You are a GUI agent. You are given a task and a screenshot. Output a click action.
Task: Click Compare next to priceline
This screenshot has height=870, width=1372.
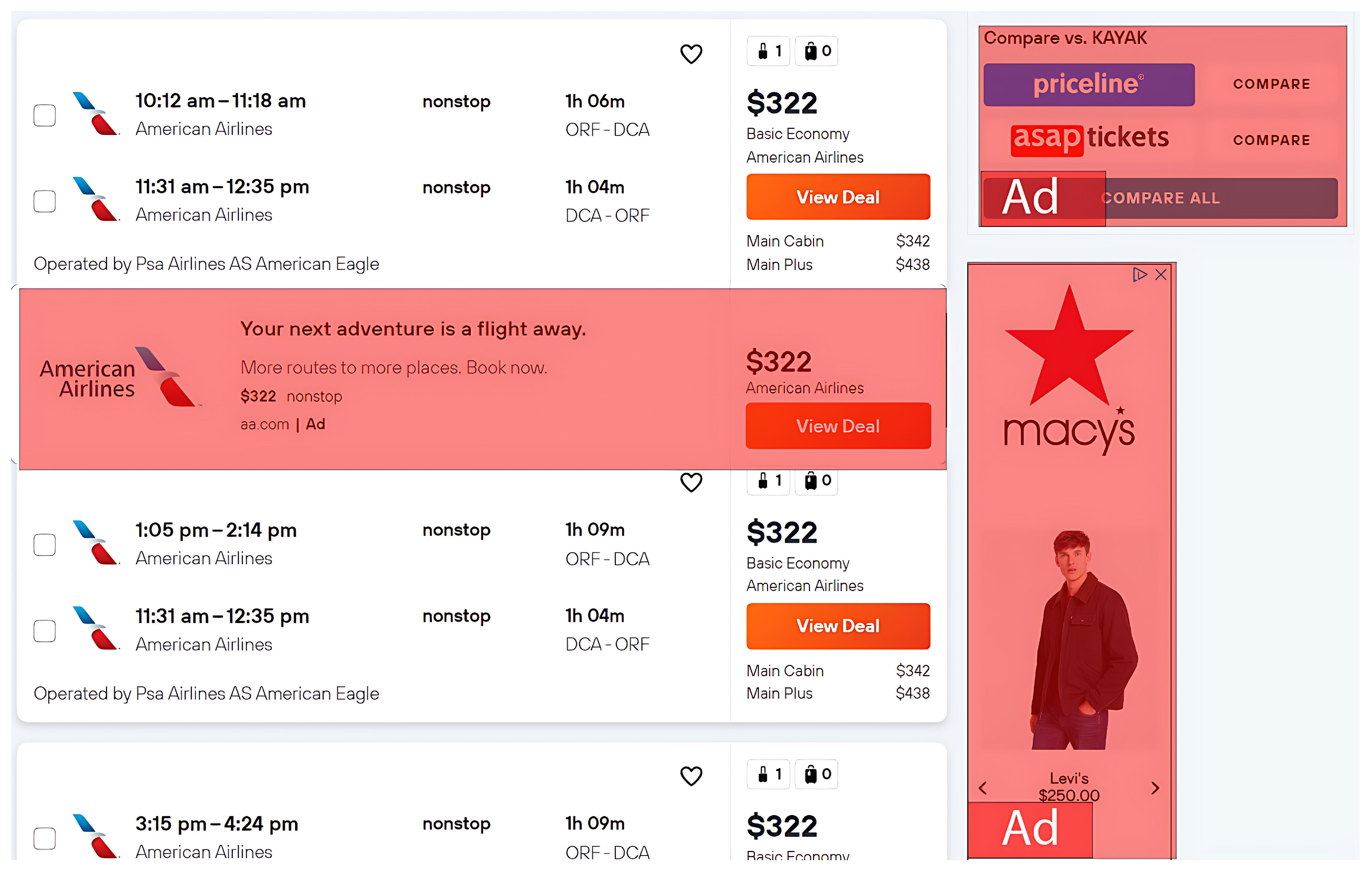pyautogui.click(x=1271, y=84)
